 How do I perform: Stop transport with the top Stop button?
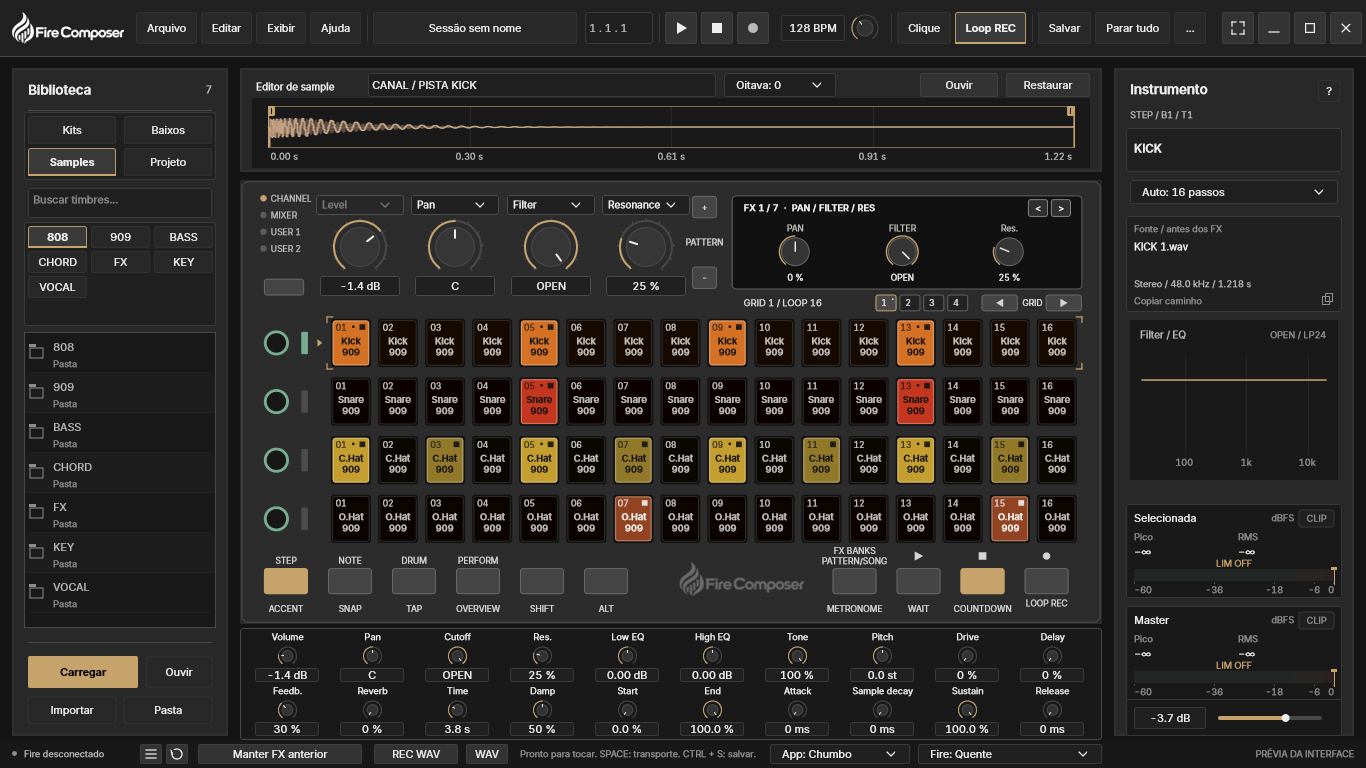pos(716,28)
